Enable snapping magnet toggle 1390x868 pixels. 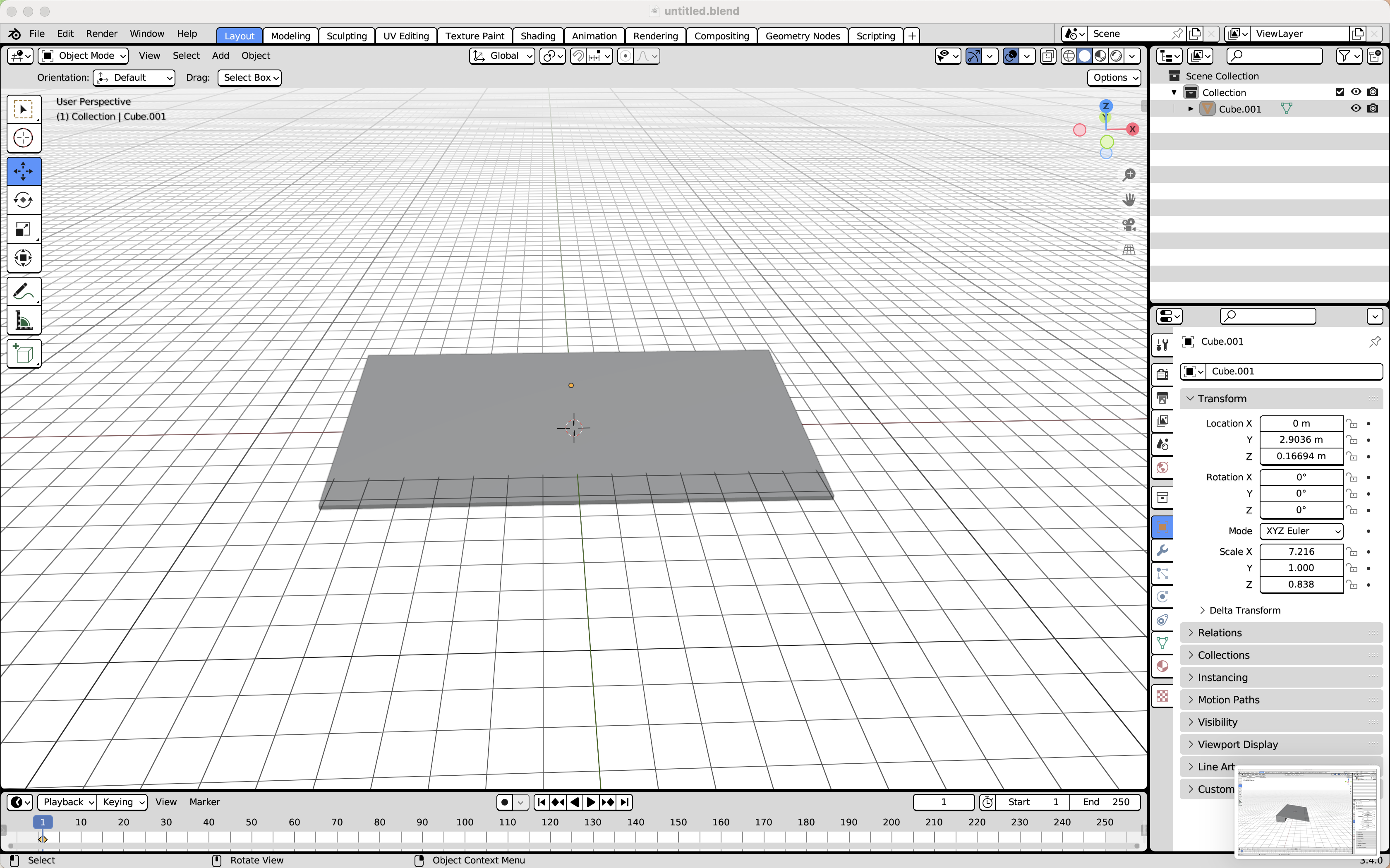click(578, 56)
